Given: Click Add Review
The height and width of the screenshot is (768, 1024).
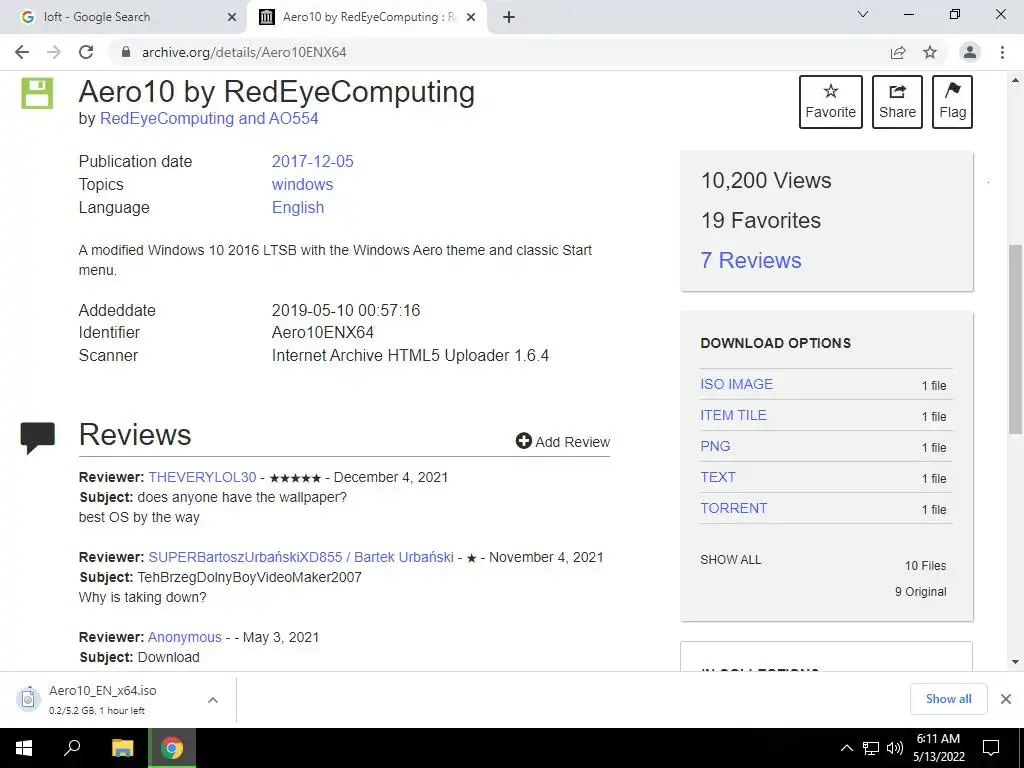Looking at the screenshot, I should [562, 441].
